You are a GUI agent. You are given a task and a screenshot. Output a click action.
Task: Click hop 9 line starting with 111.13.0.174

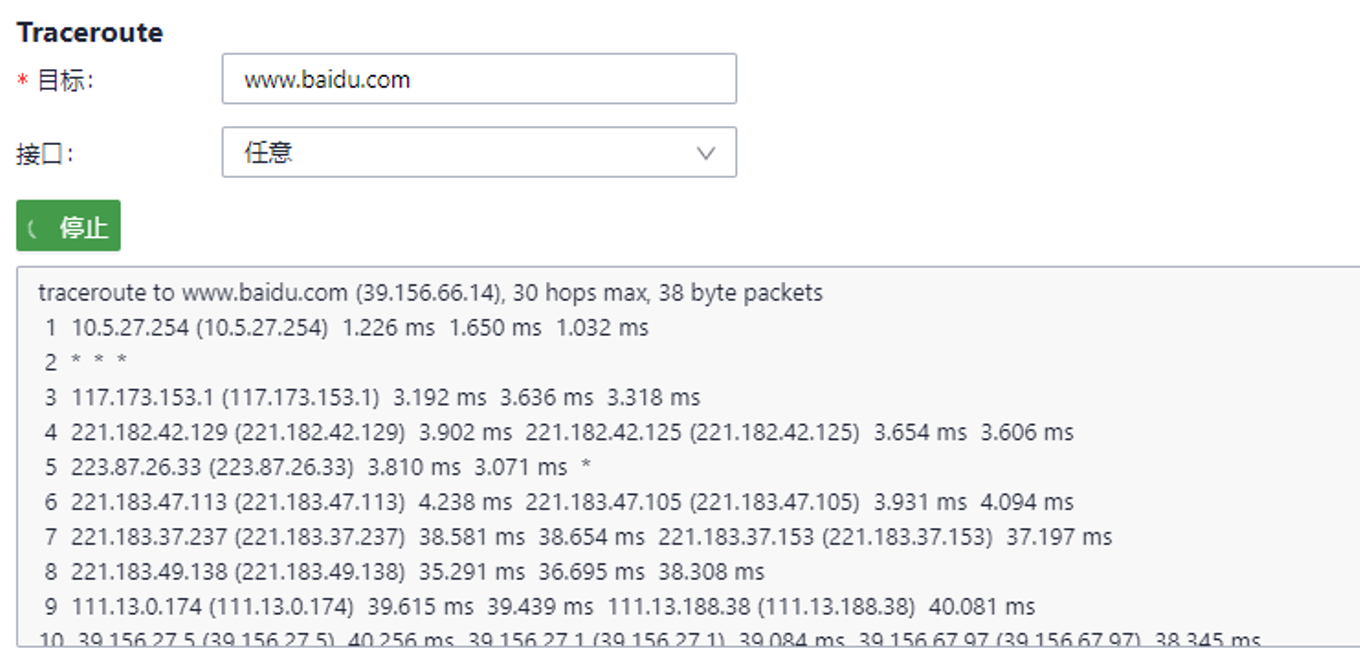[539, 607]
